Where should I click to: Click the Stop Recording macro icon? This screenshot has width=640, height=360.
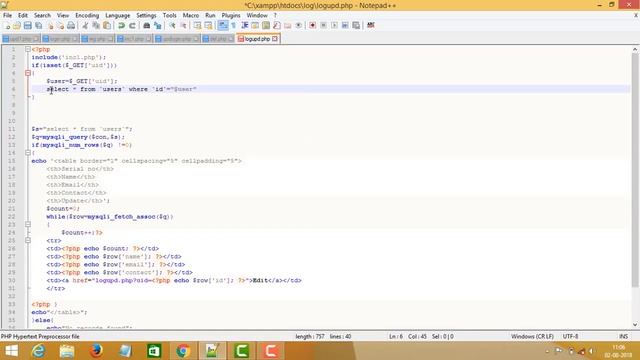tap(323, 25)
